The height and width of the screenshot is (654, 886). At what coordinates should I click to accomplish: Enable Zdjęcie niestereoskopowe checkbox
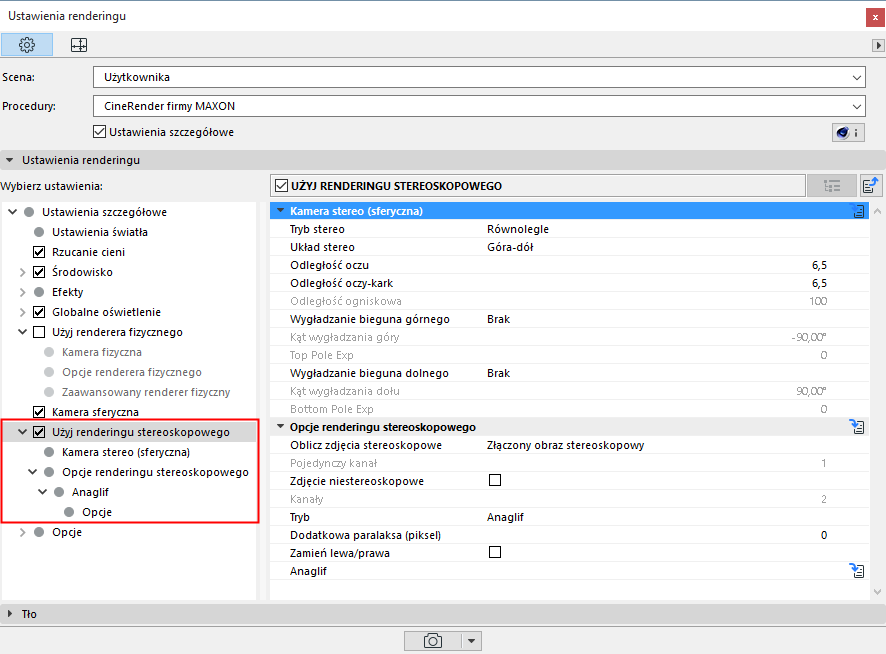495,480
